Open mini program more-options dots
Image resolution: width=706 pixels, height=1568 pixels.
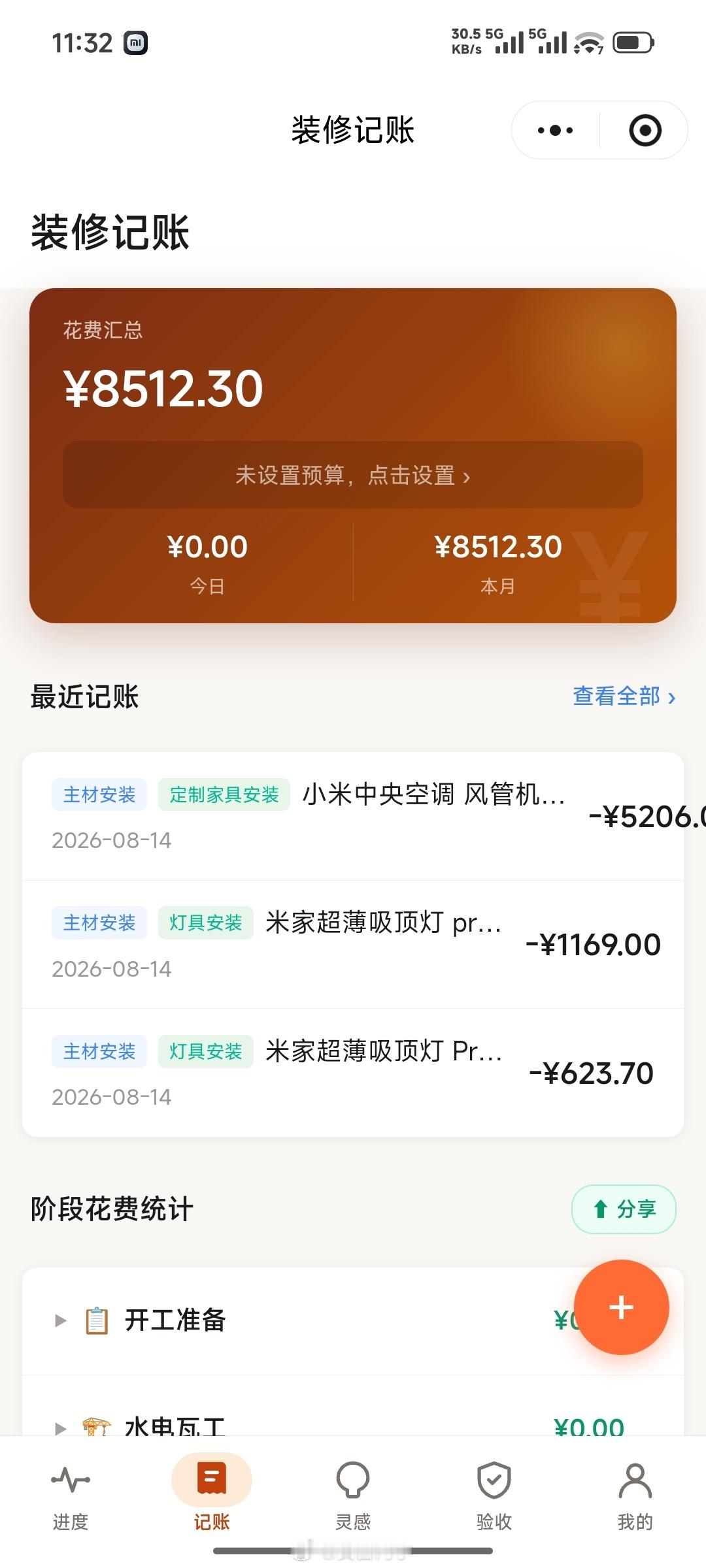tap(555, 130)
